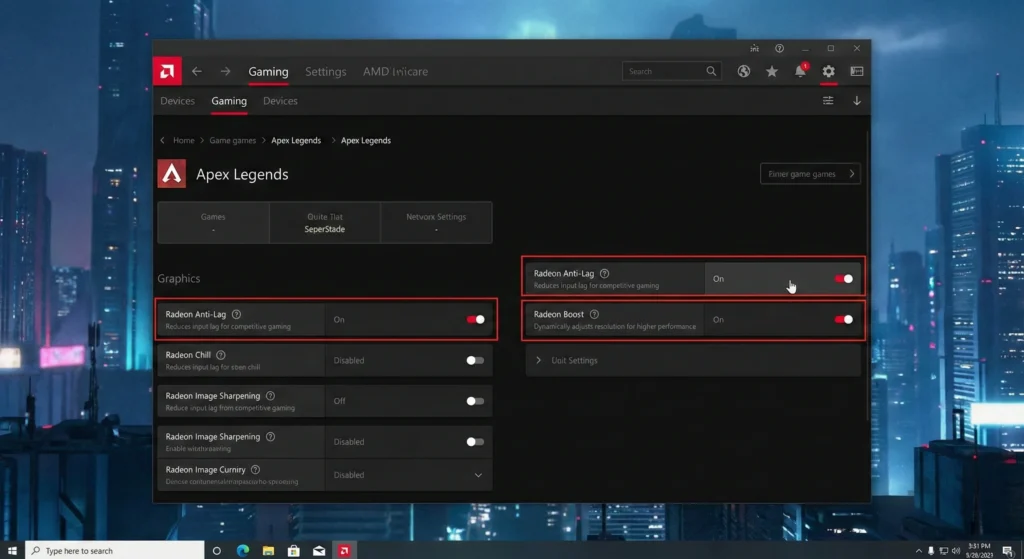Image resolution: width=1024 pixels, height=559 pixels.
Task: Open the Windows Start menu
Action: 12,551
